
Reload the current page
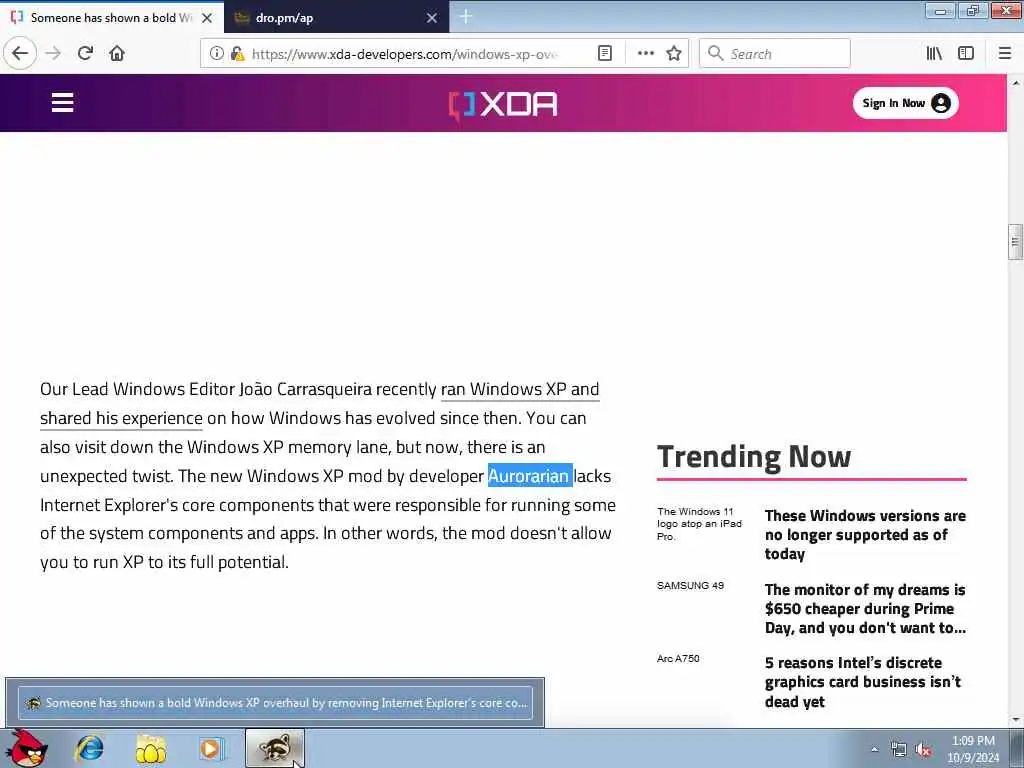tap(85, 53)
